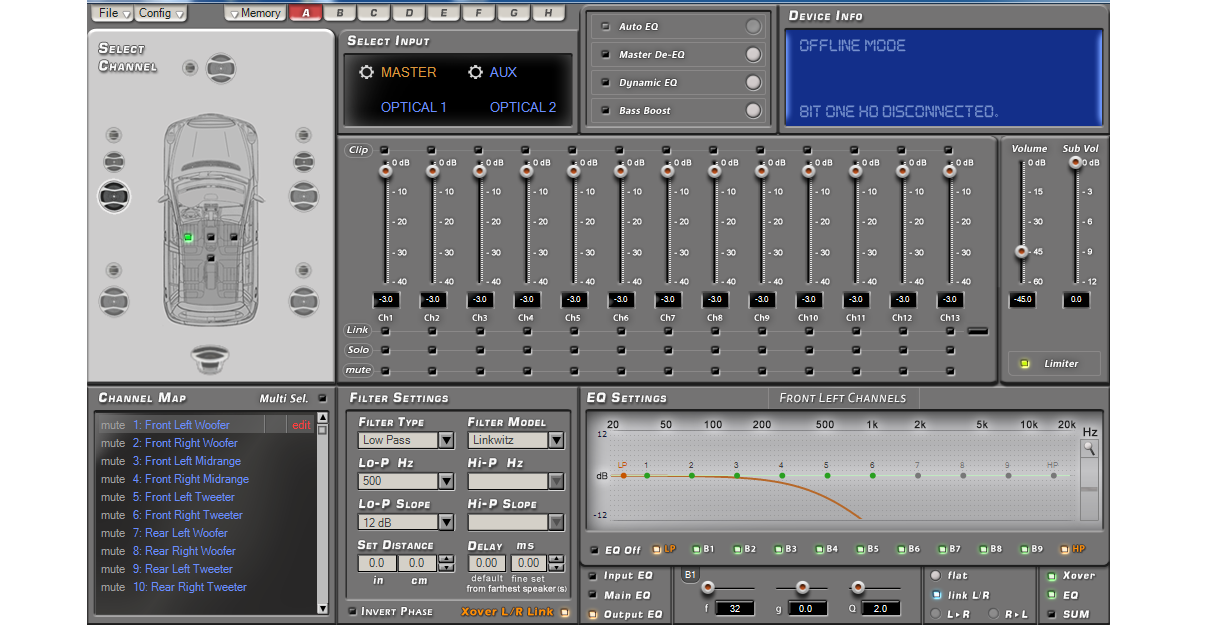Viewport: 1210px width, 626px height.
Task: Select the subwoofer speaker icon below the car
Action: (x=209, y=356)
